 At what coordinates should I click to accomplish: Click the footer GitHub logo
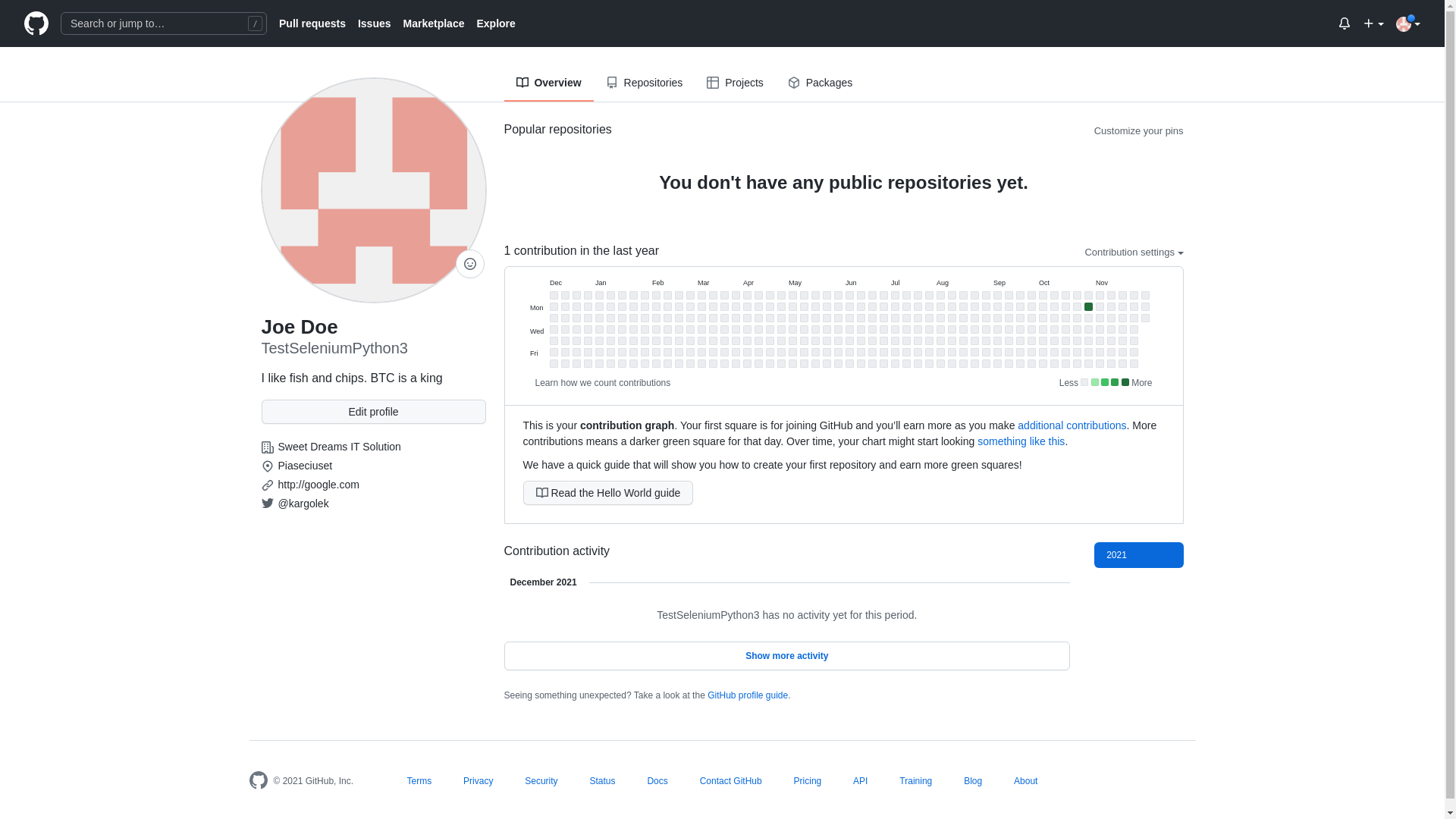[259, 780]
